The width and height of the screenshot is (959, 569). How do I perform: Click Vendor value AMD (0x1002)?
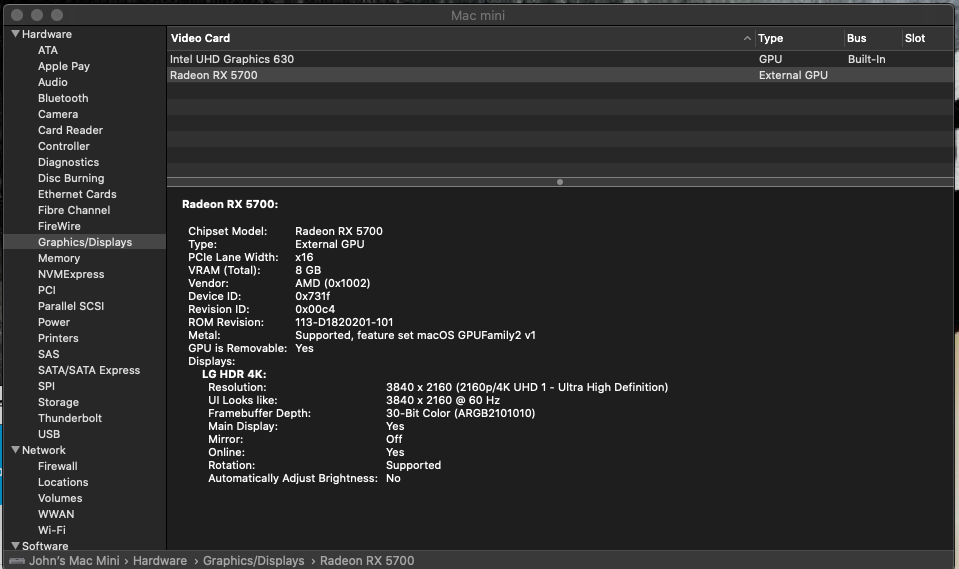click(x=332, y=283)
